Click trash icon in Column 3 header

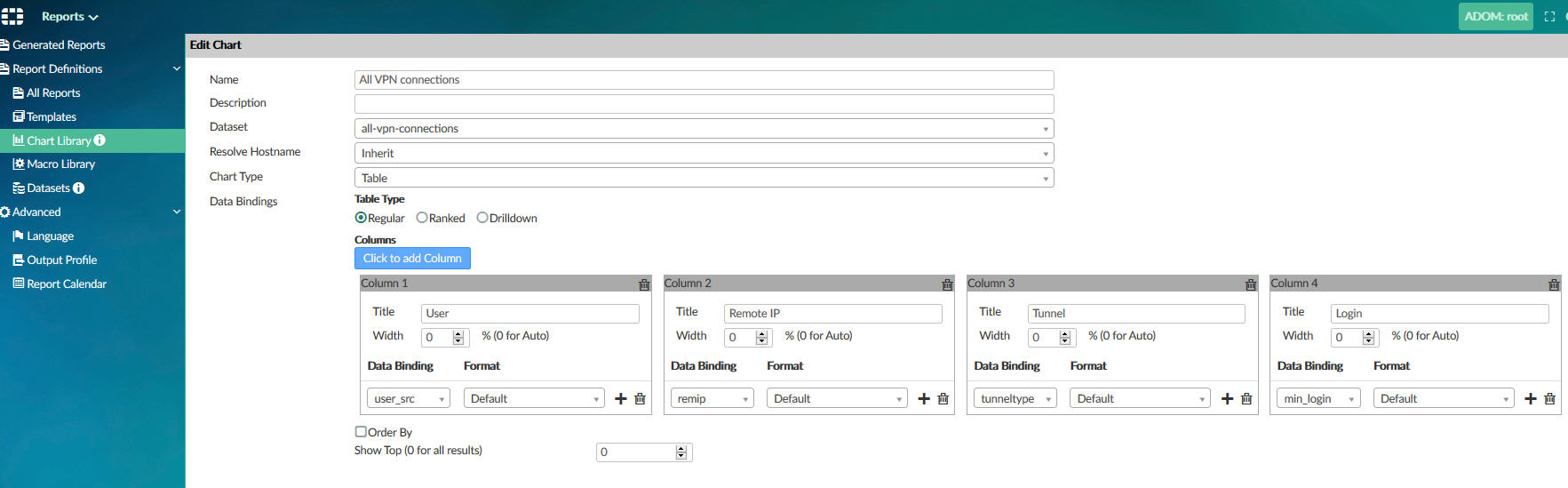tap(1250, 284)
